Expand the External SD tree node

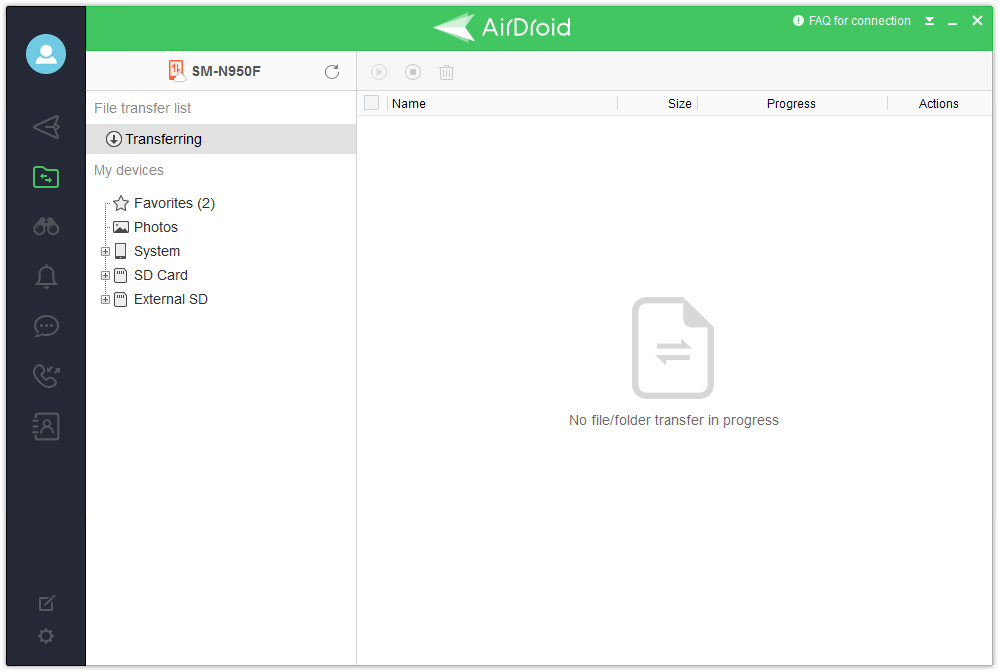click(105, 299)
